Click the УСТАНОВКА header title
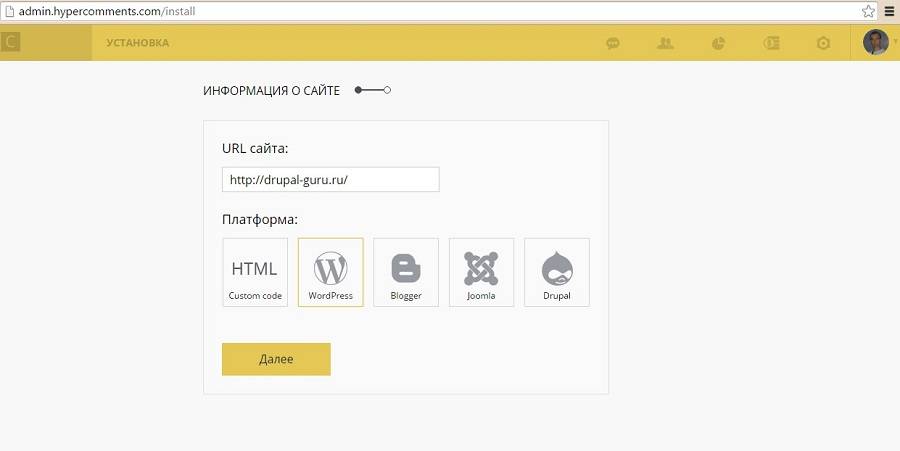This screenshot has height=451, width=900. (138, 43)
